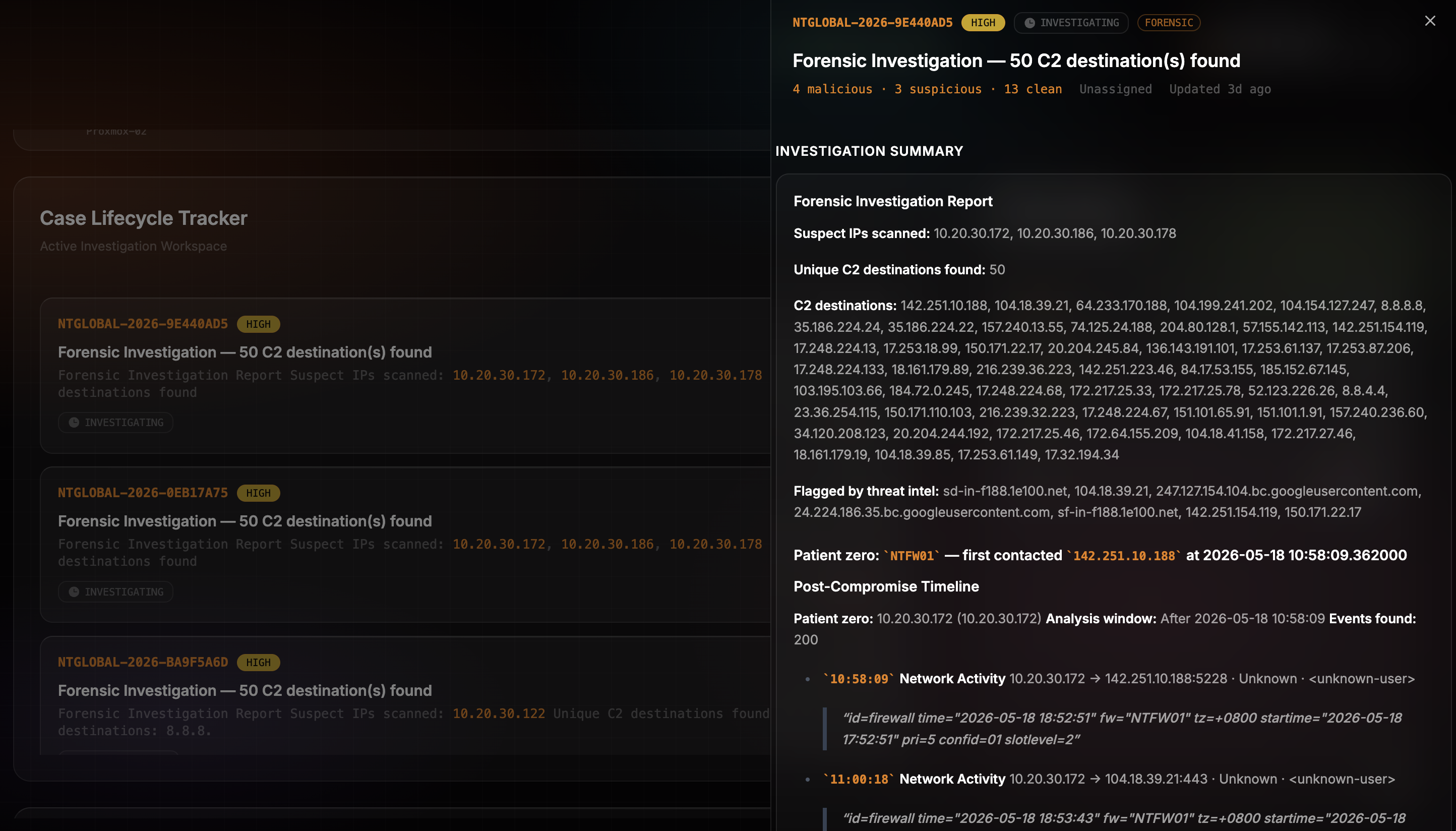The width and height of the screenshot is (1456, 831).
Task: Select the 8.8.4.4 address in the C2 destinations
Action: click(x=1364, y=391)
